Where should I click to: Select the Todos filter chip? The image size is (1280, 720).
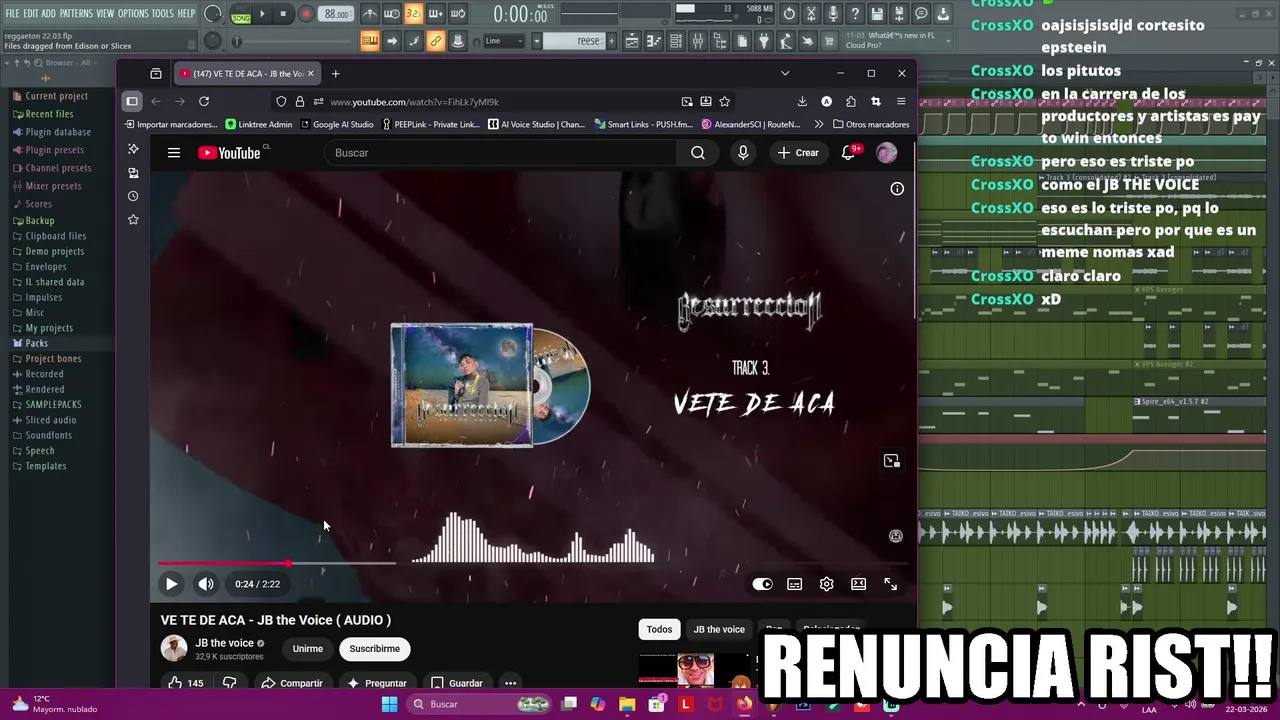pos(659,629)
